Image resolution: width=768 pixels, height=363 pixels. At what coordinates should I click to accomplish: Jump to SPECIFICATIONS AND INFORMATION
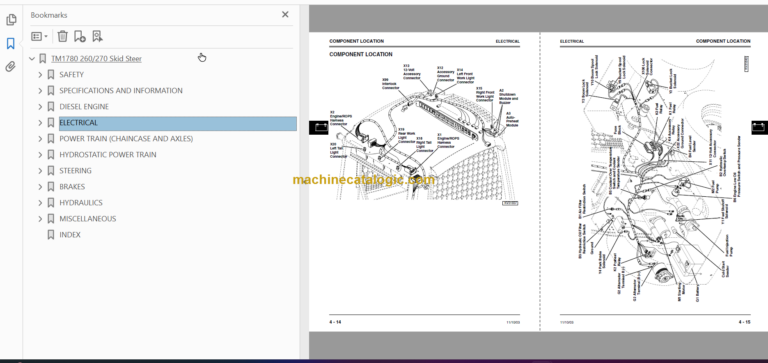click(121, 91)
